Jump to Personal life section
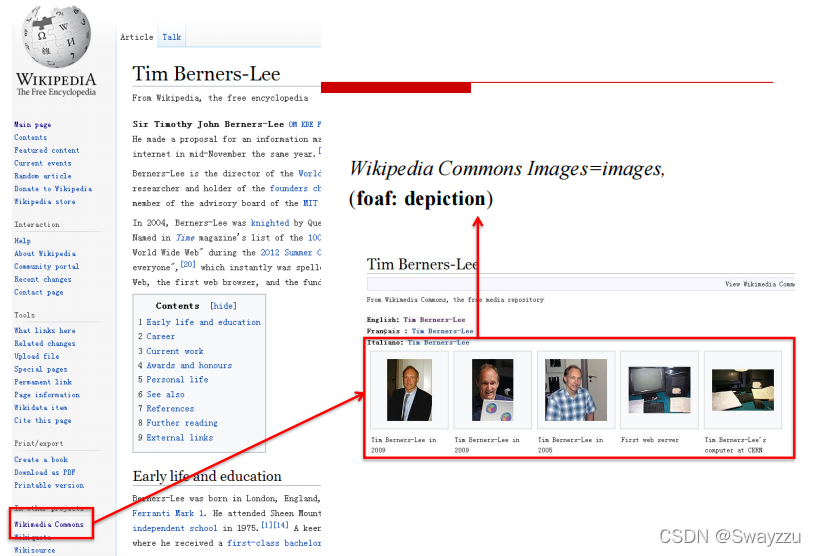 pos(177,380)
